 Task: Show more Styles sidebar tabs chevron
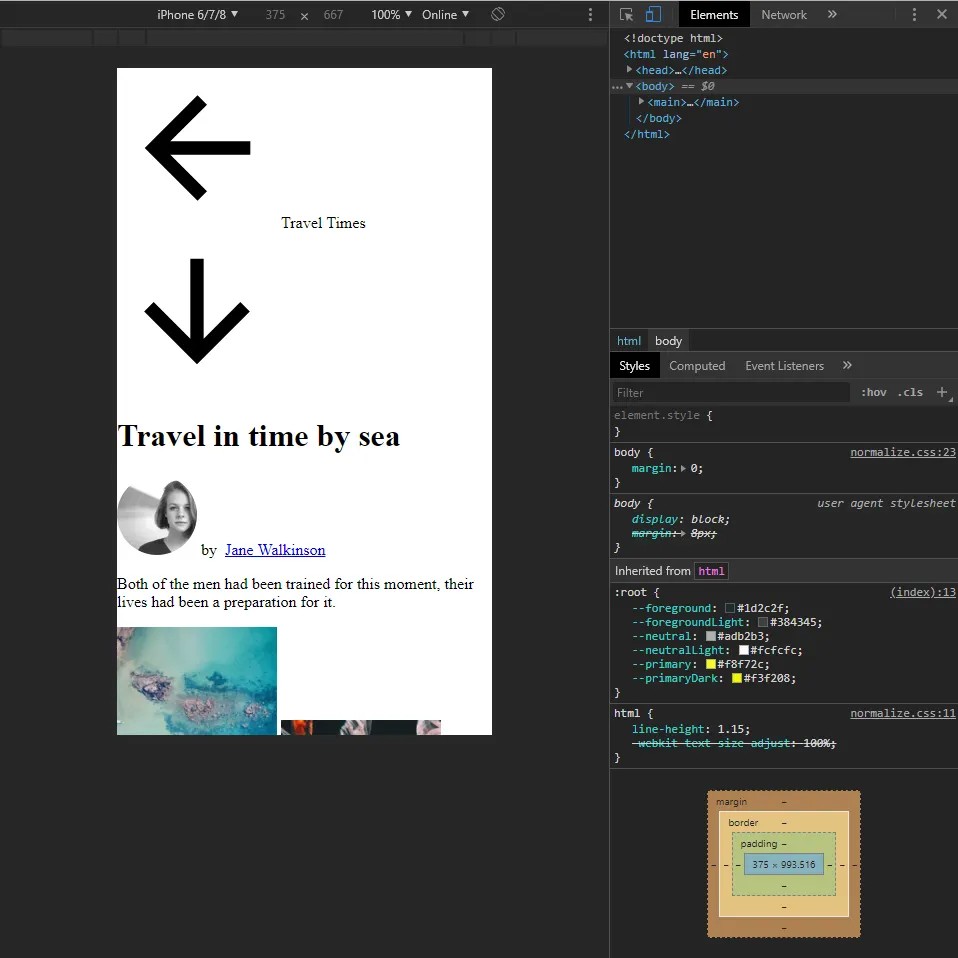coord(847,365)
